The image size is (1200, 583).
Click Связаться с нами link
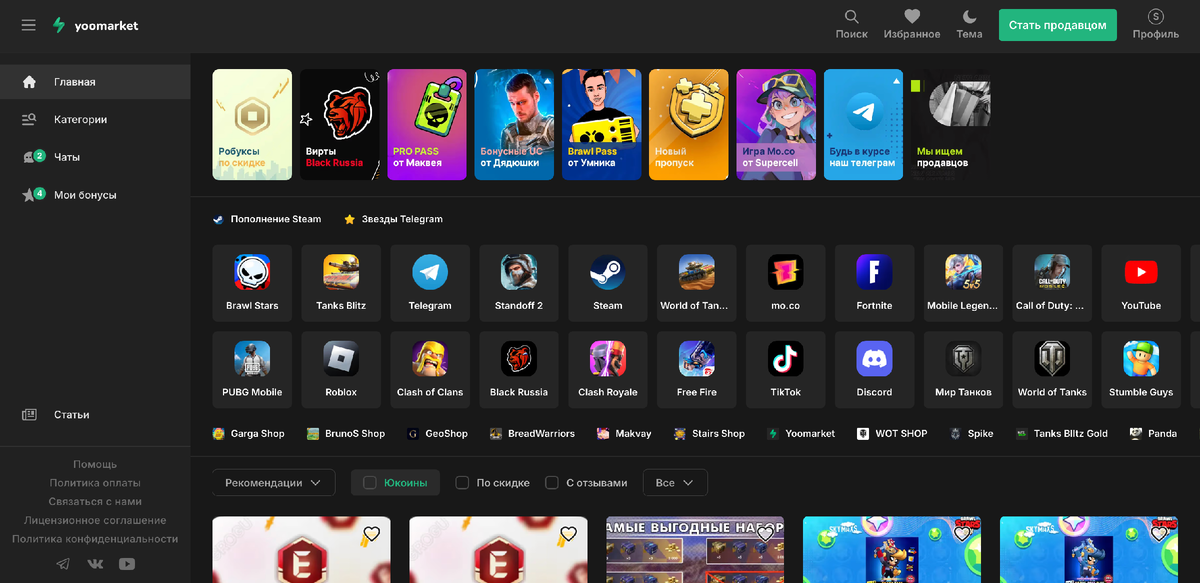pyautogui.click(x=95, y=502)
